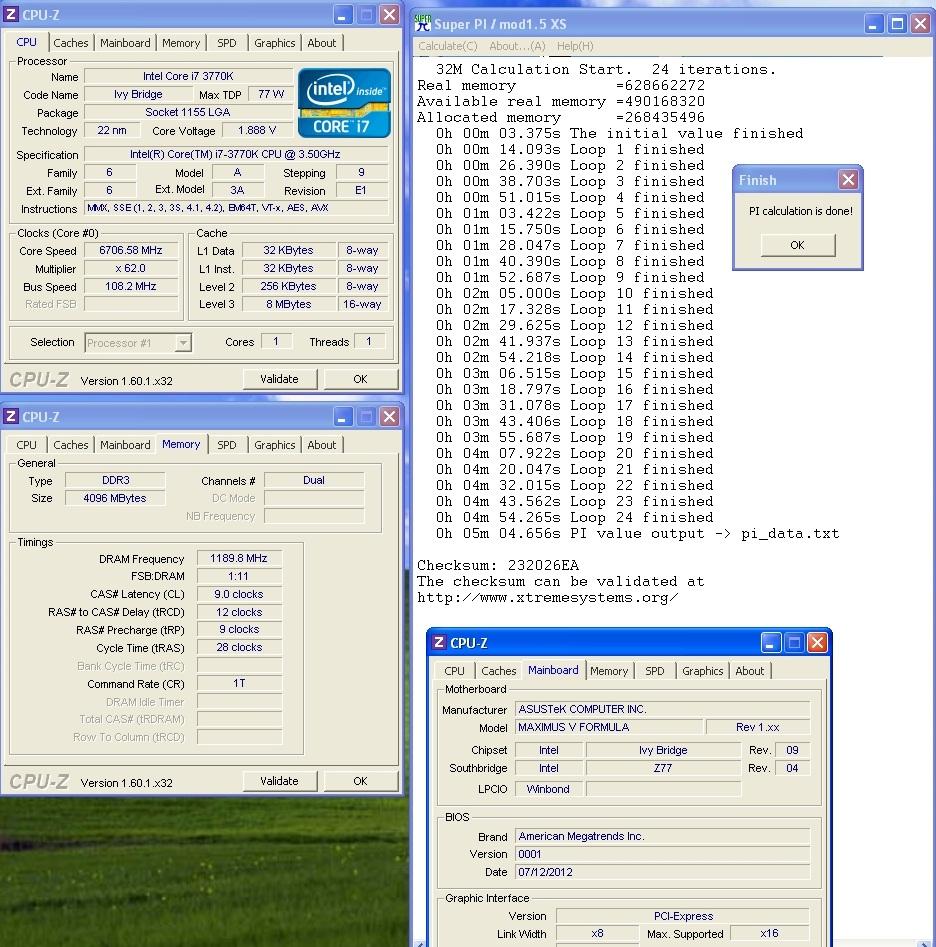Minimize the top CPU-Z window
Screen dimensions: 936x947
coord(342,14)
